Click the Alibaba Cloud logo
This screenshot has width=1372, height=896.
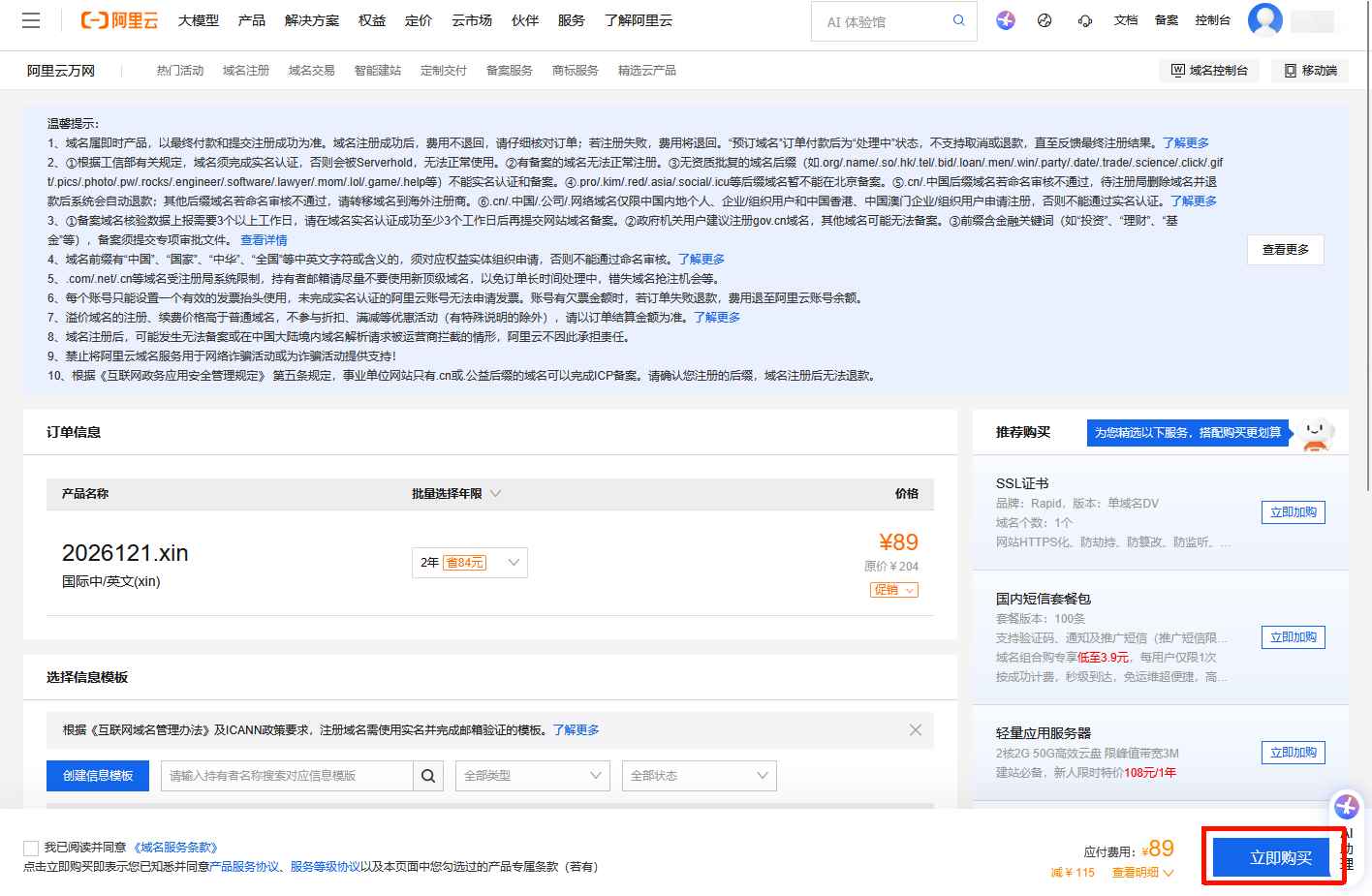tap(118, 19)
